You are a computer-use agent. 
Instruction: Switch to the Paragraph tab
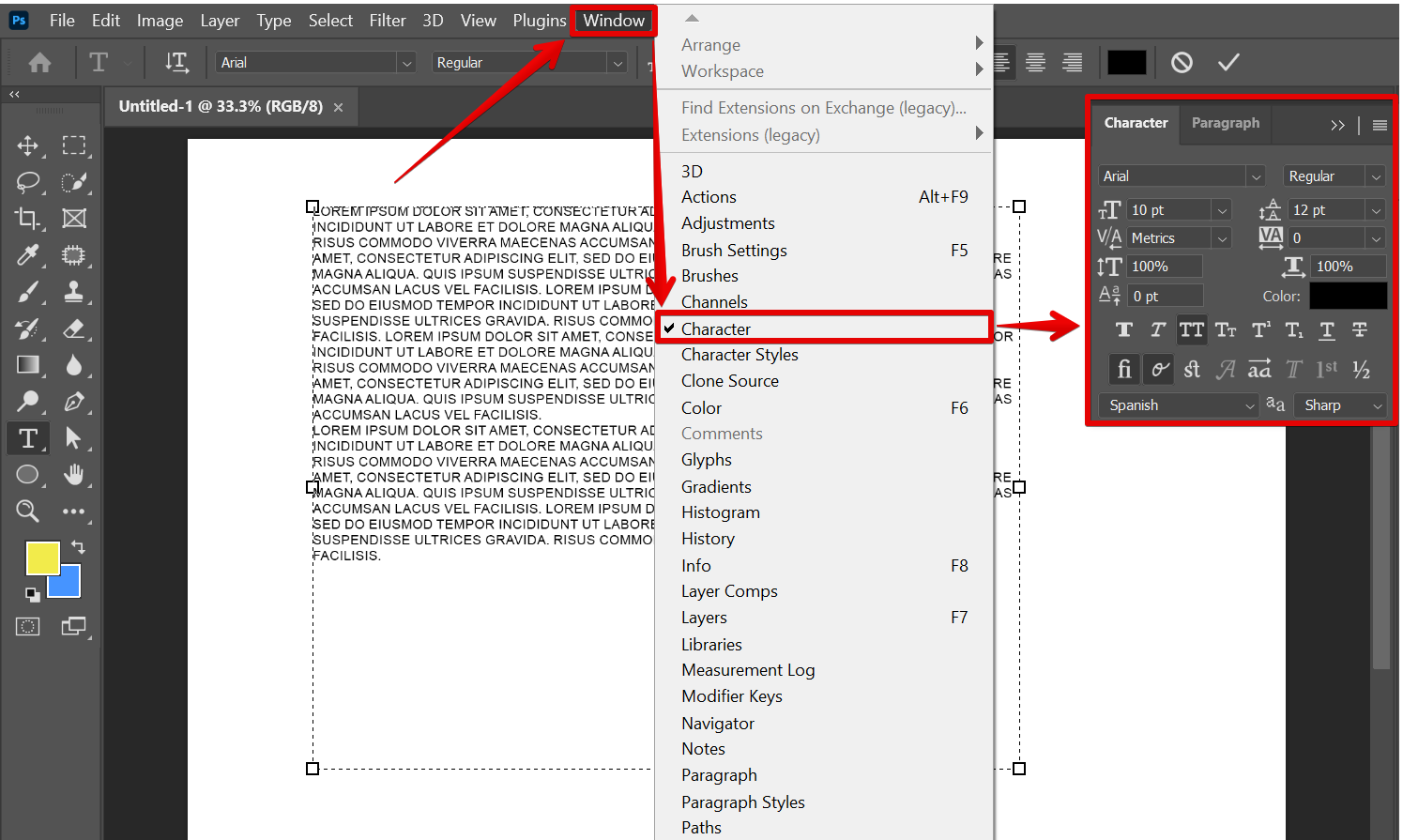click(1225, 123)
